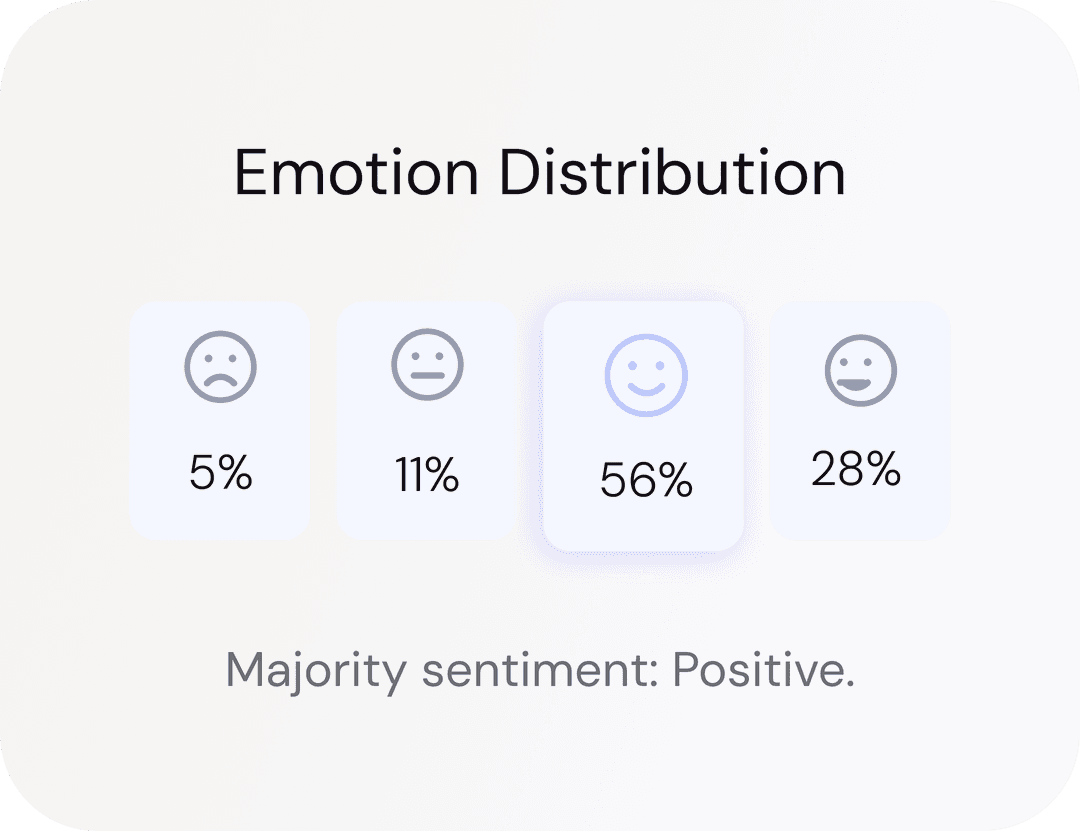Click the 11% percentage label
This screenshot has width=1080, height=831.
pyautogui.click(x=427, y=474)
